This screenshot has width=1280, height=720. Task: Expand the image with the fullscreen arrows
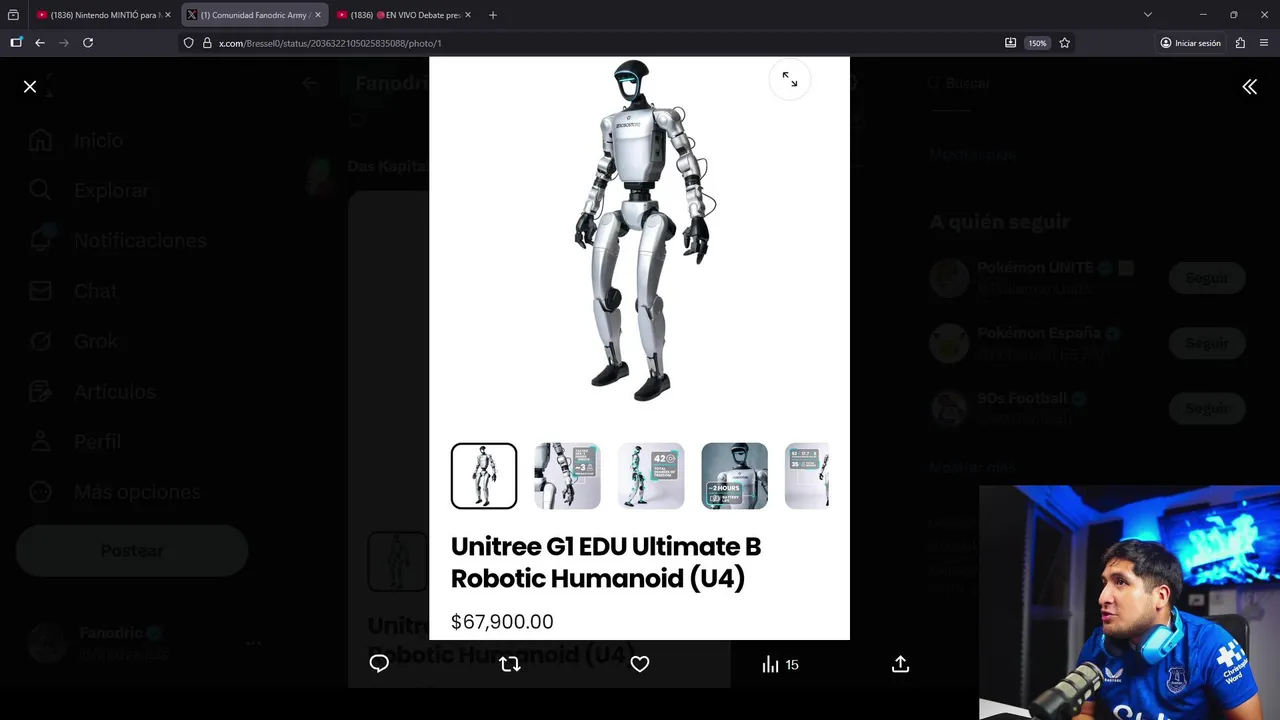[x=790, y=80]
